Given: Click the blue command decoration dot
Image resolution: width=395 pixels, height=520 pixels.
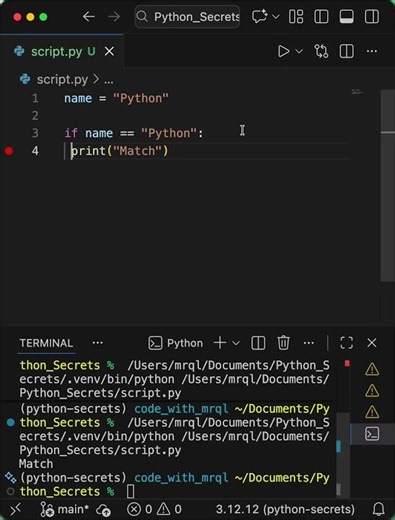Looking at the screenshot, I should pyautogui.click(x=11, y=423).
